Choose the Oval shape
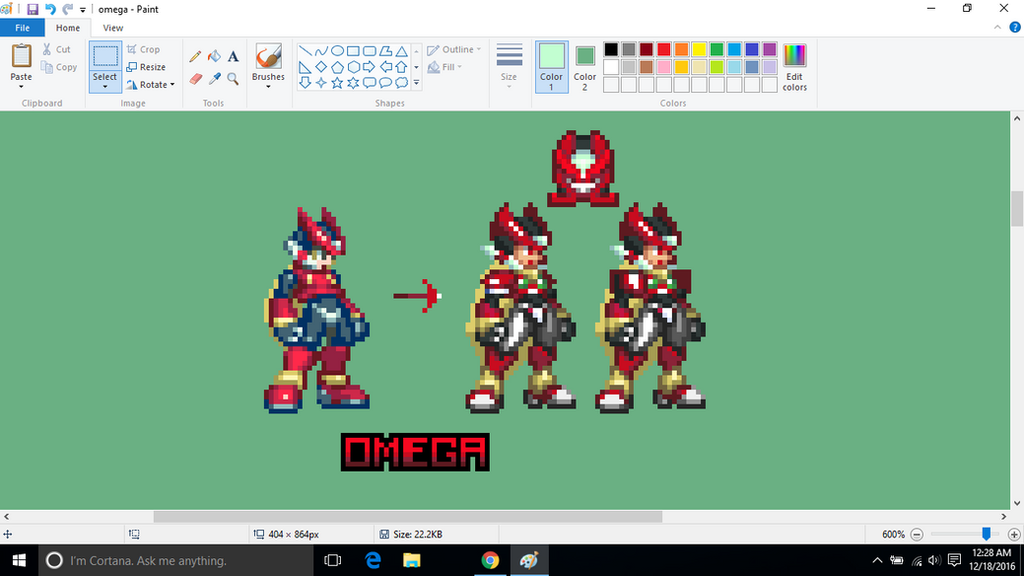 (x=337, y=51)
